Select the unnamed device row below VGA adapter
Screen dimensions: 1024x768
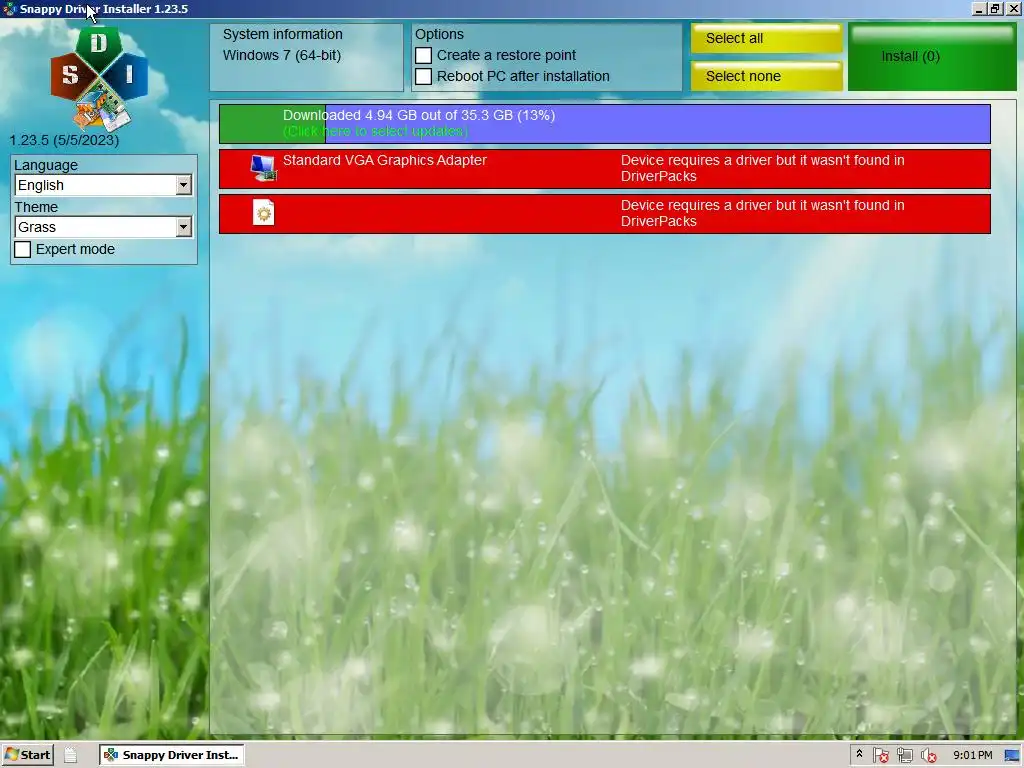pos(605,214)
